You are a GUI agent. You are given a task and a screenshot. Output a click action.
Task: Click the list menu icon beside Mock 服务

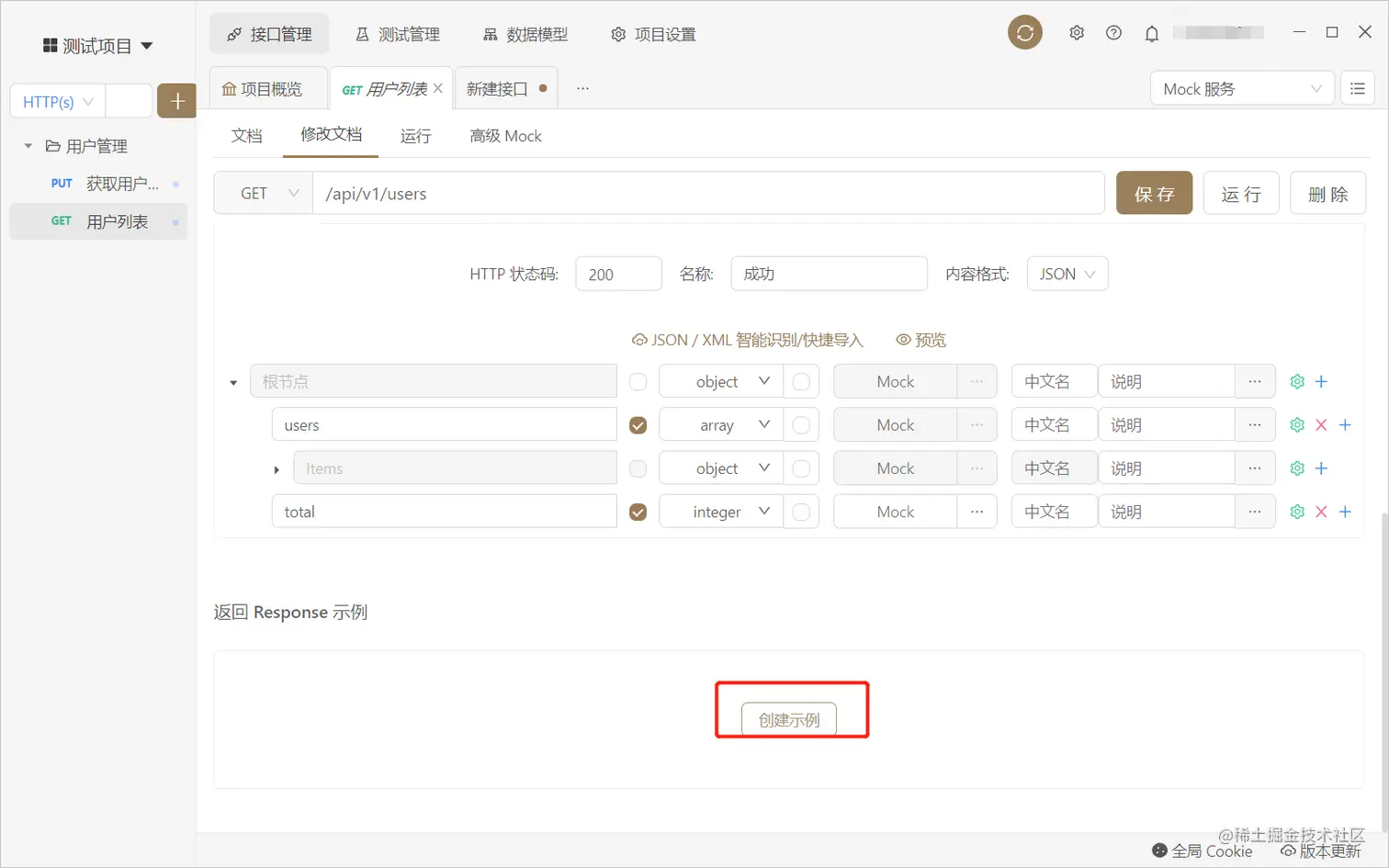pos(1357,88)
